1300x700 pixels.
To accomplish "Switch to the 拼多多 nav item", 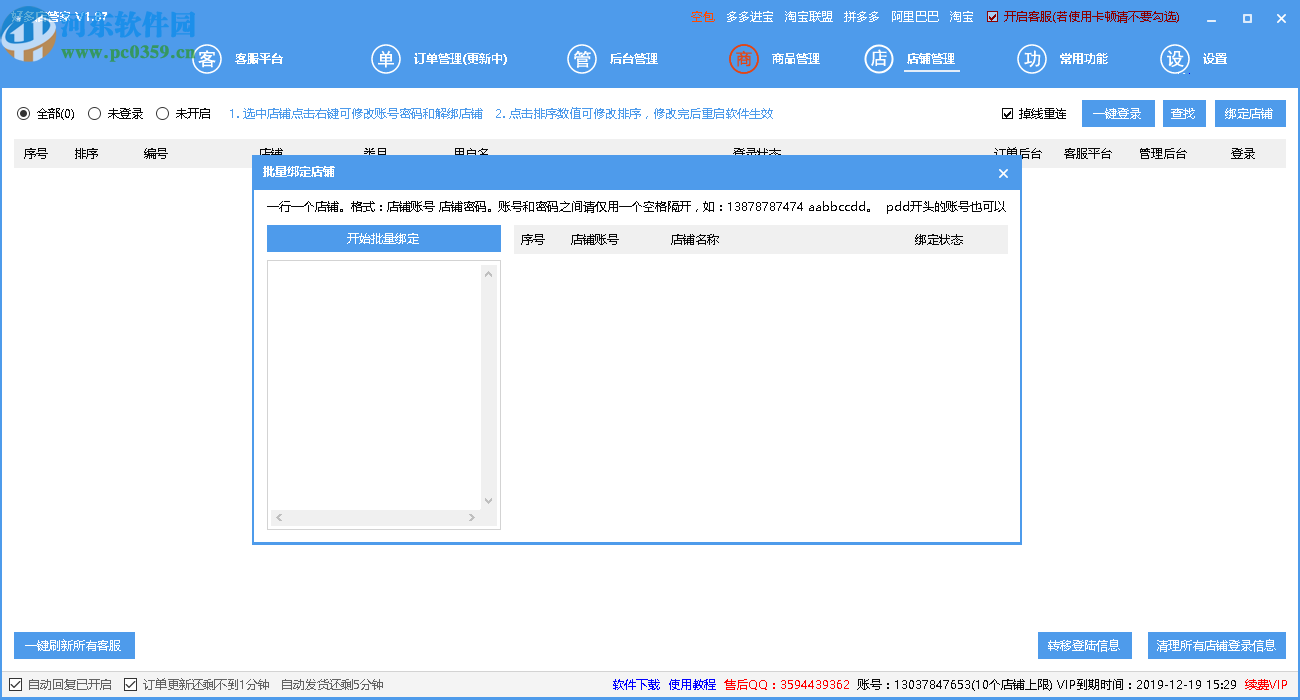I will 861,17.
